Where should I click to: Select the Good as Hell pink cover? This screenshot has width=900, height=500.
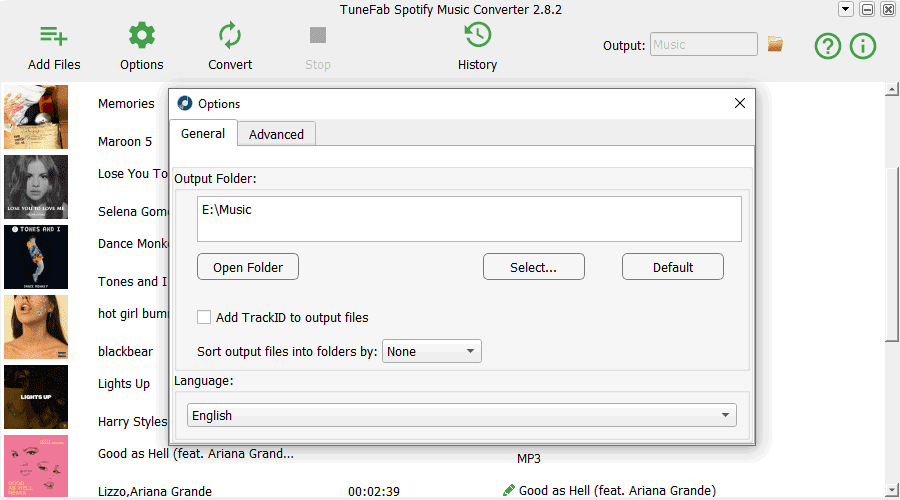click(x=36, y=466)
